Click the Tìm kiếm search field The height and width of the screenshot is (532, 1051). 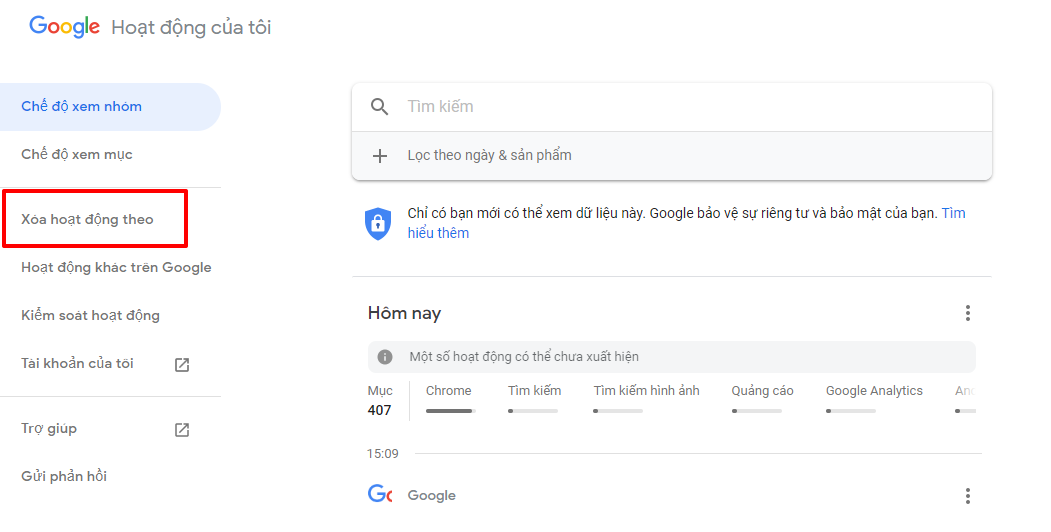(x=680, y=107)
